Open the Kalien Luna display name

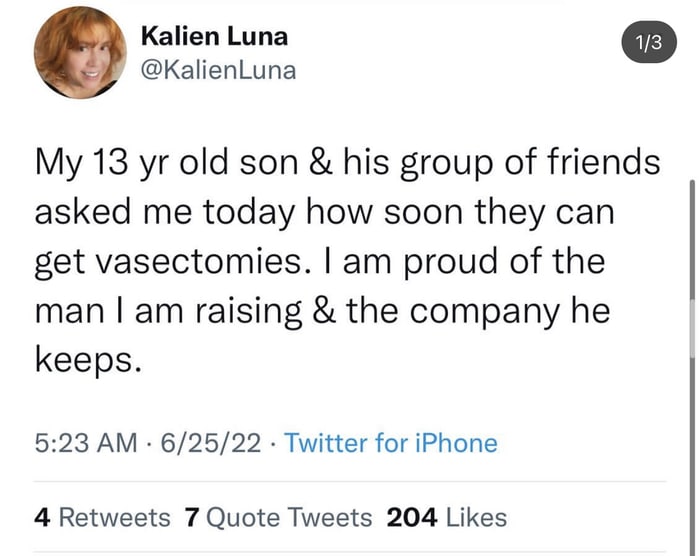click(214, 37)
